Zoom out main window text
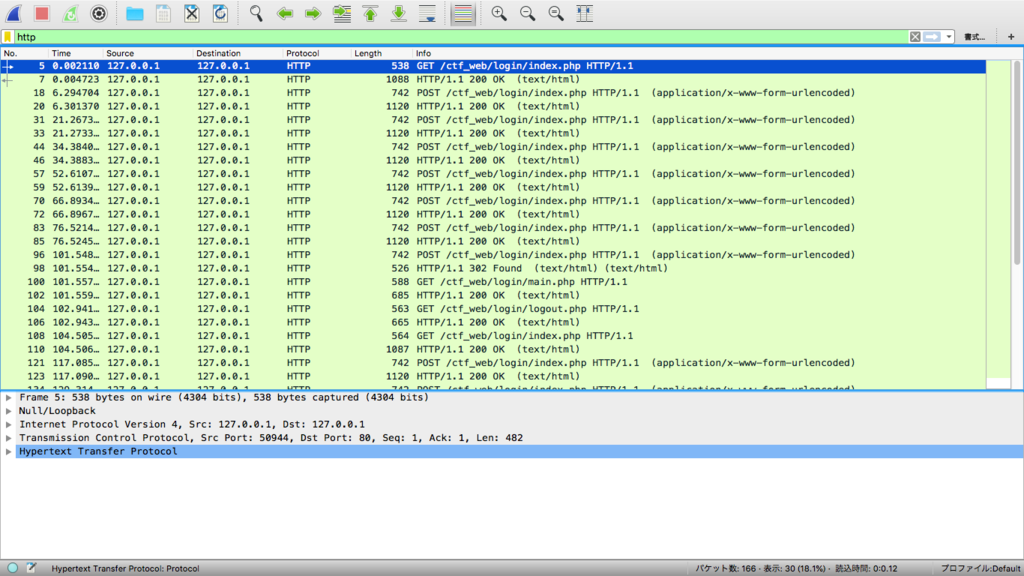This screenshot has width=1024, height=576. [x=528, y=13]
